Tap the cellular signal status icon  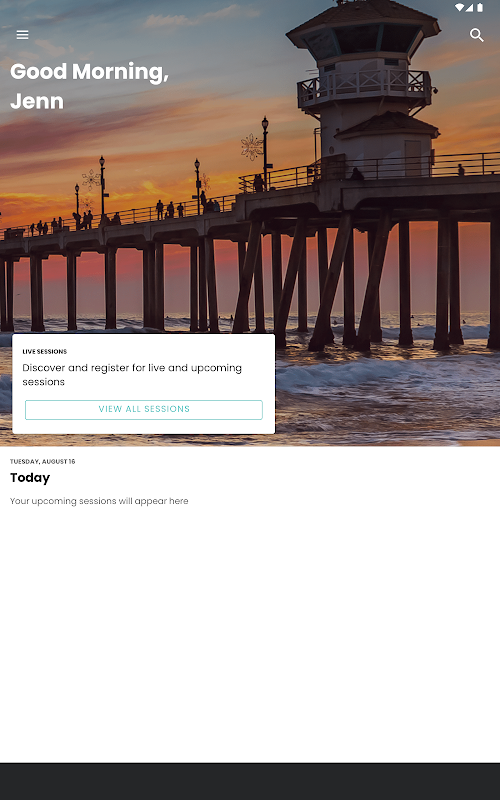469,7
